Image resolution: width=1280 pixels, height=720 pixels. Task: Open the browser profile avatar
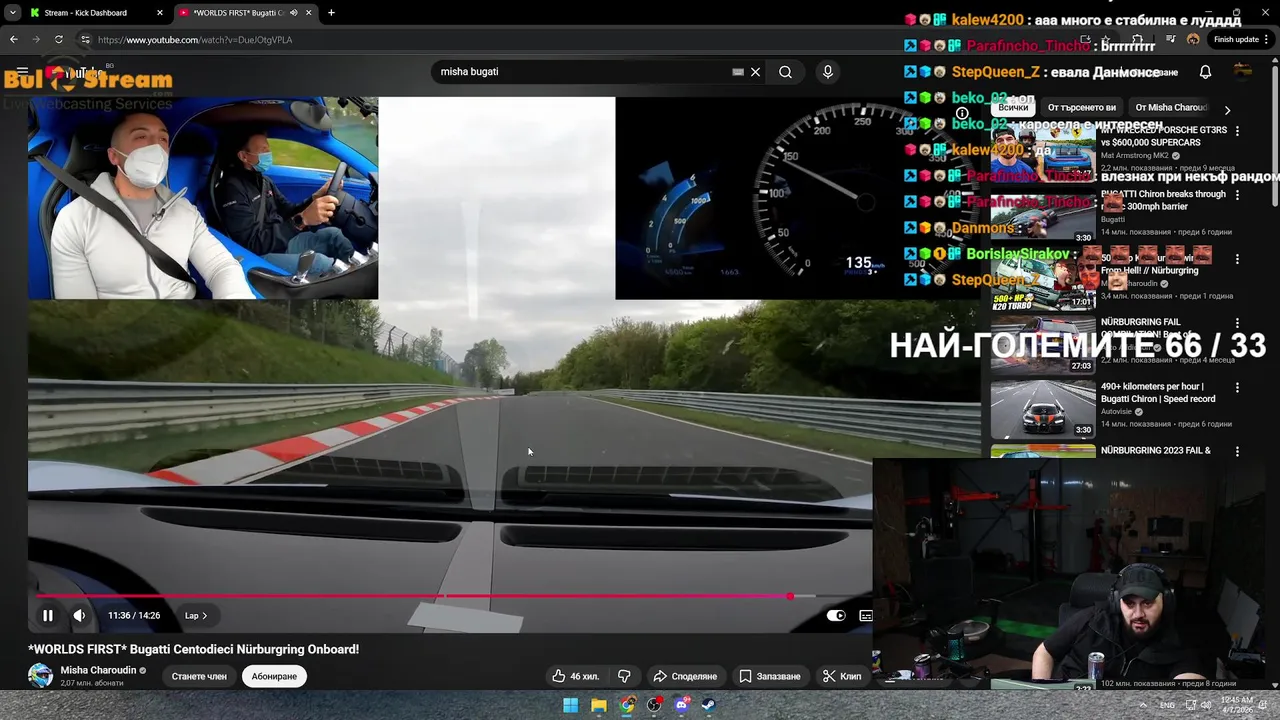pyautogui.click(x=1193, y=40)
